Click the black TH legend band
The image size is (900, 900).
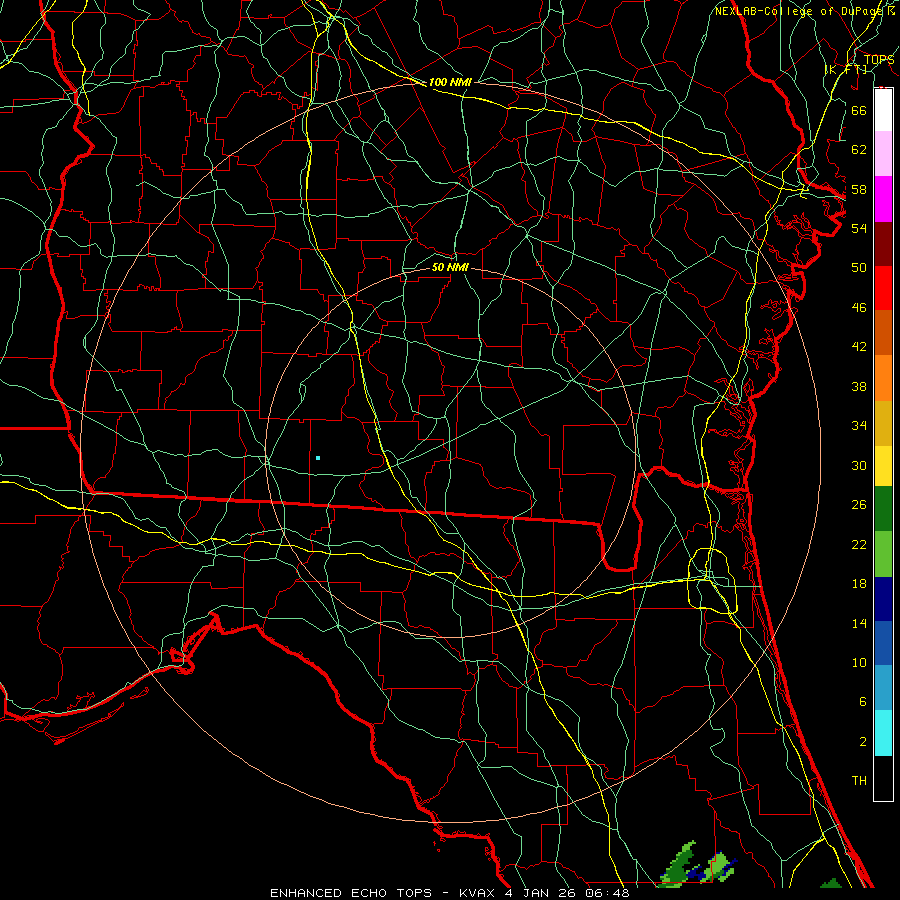(883, 778)
